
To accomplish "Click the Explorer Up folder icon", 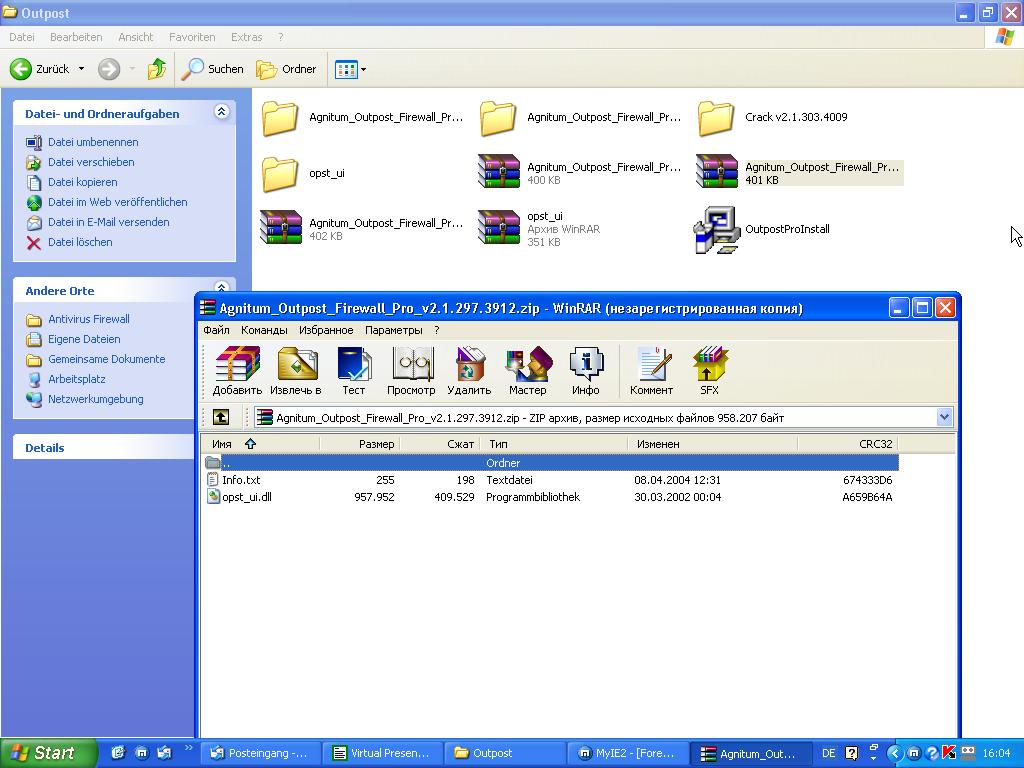I will (x=157, y=69).
